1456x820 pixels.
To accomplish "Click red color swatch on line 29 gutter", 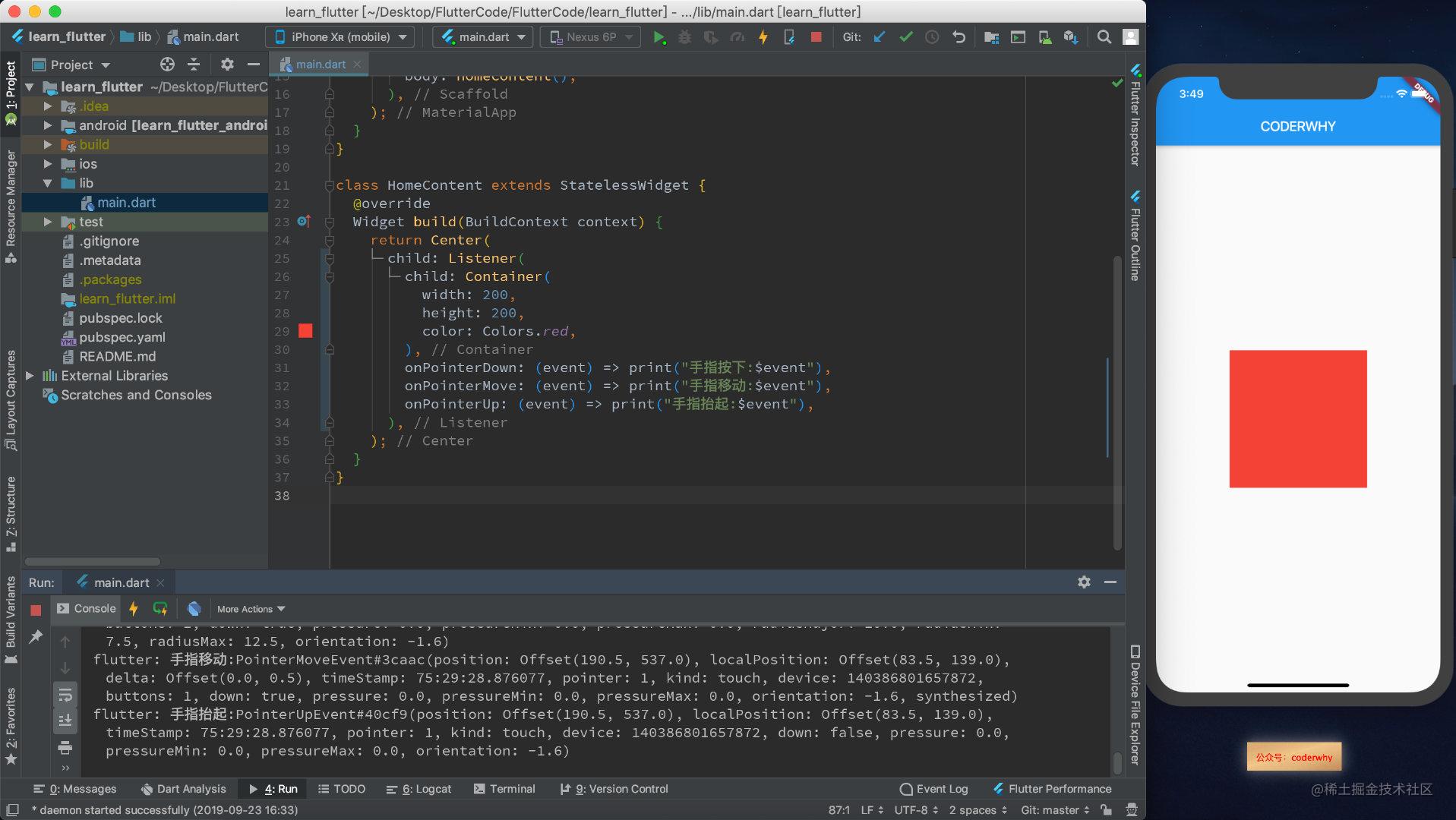I will pyautogui.click(x=305, y=331).
